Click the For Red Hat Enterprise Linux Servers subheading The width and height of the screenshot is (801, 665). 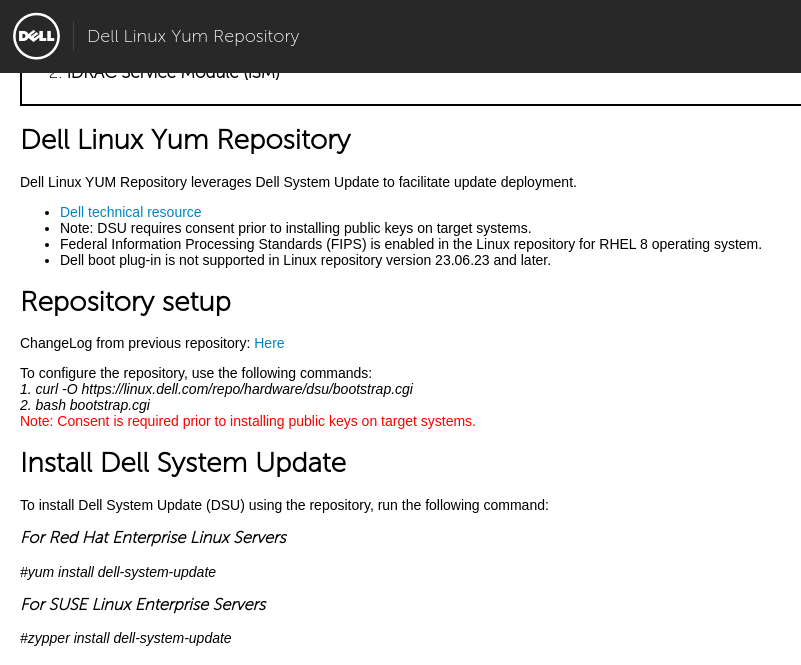154,538
